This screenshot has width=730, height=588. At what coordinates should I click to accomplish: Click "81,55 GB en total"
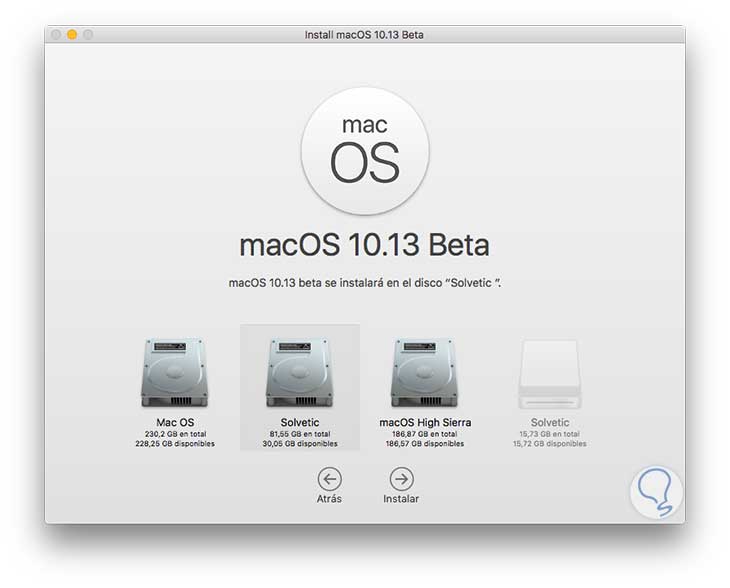pos(300,434)
